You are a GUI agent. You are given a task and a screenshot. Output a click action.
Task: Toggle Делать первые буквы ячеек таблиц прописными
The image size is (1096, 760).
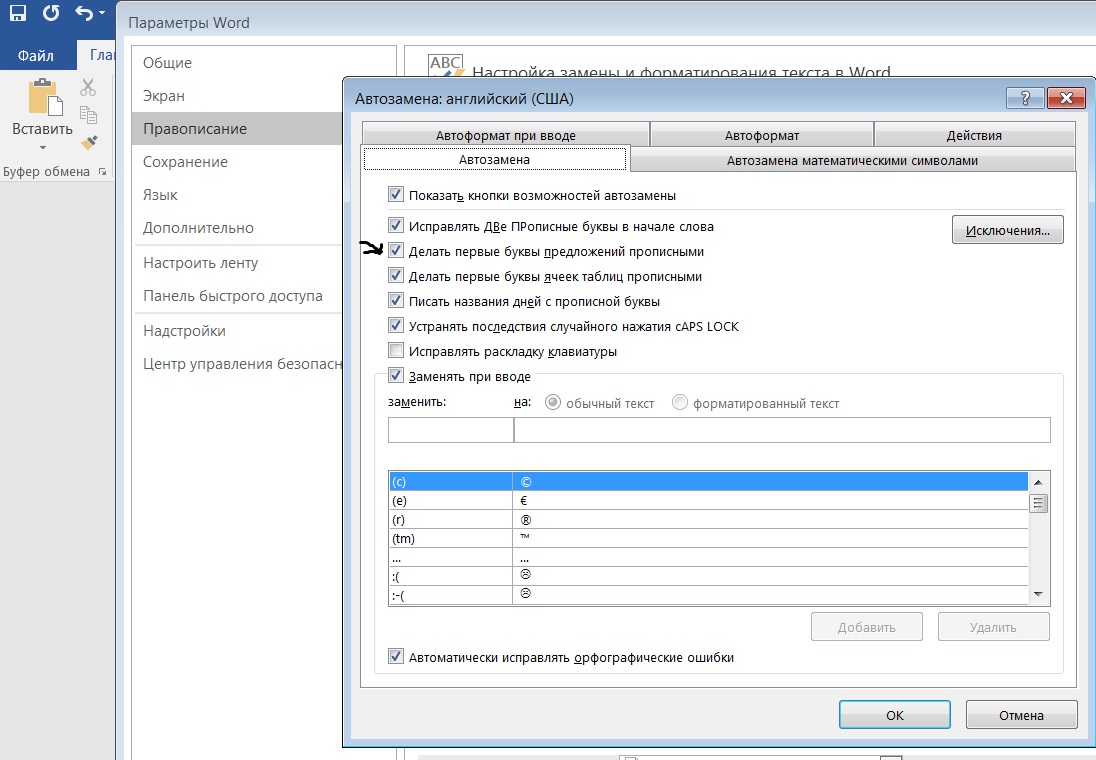(x=396, y=275)
